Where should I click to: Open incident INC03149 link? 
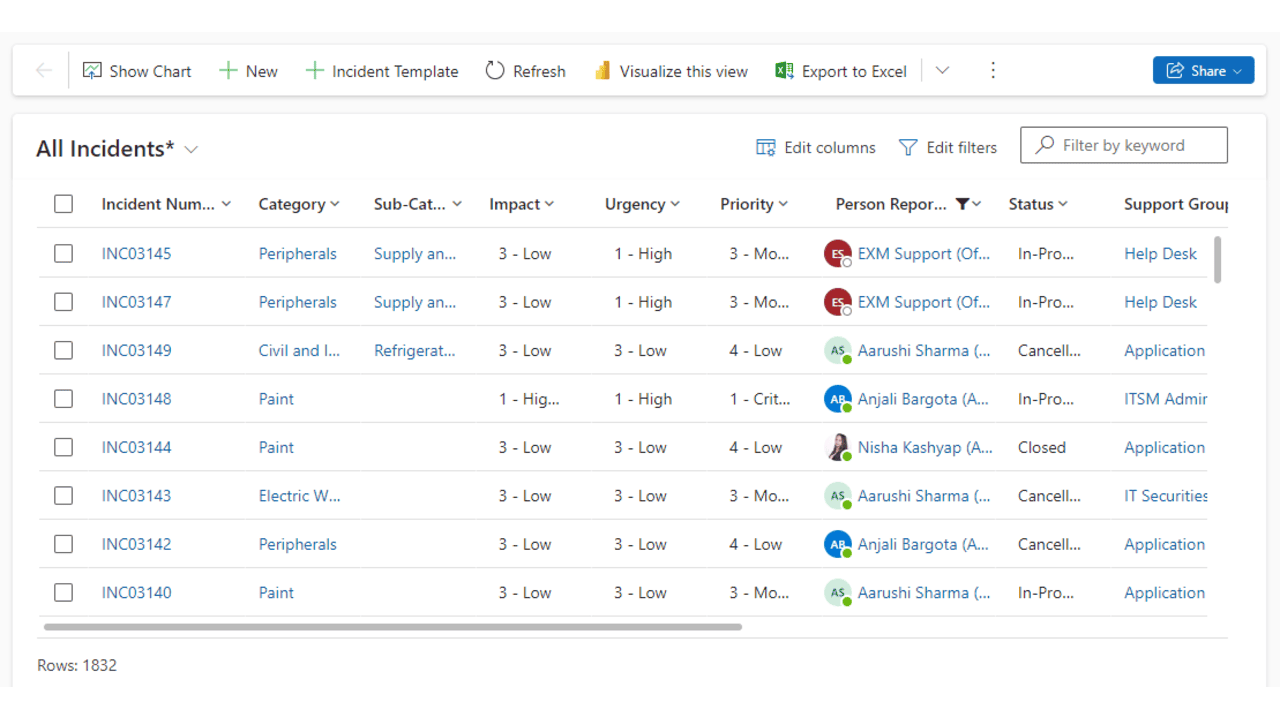136,351
